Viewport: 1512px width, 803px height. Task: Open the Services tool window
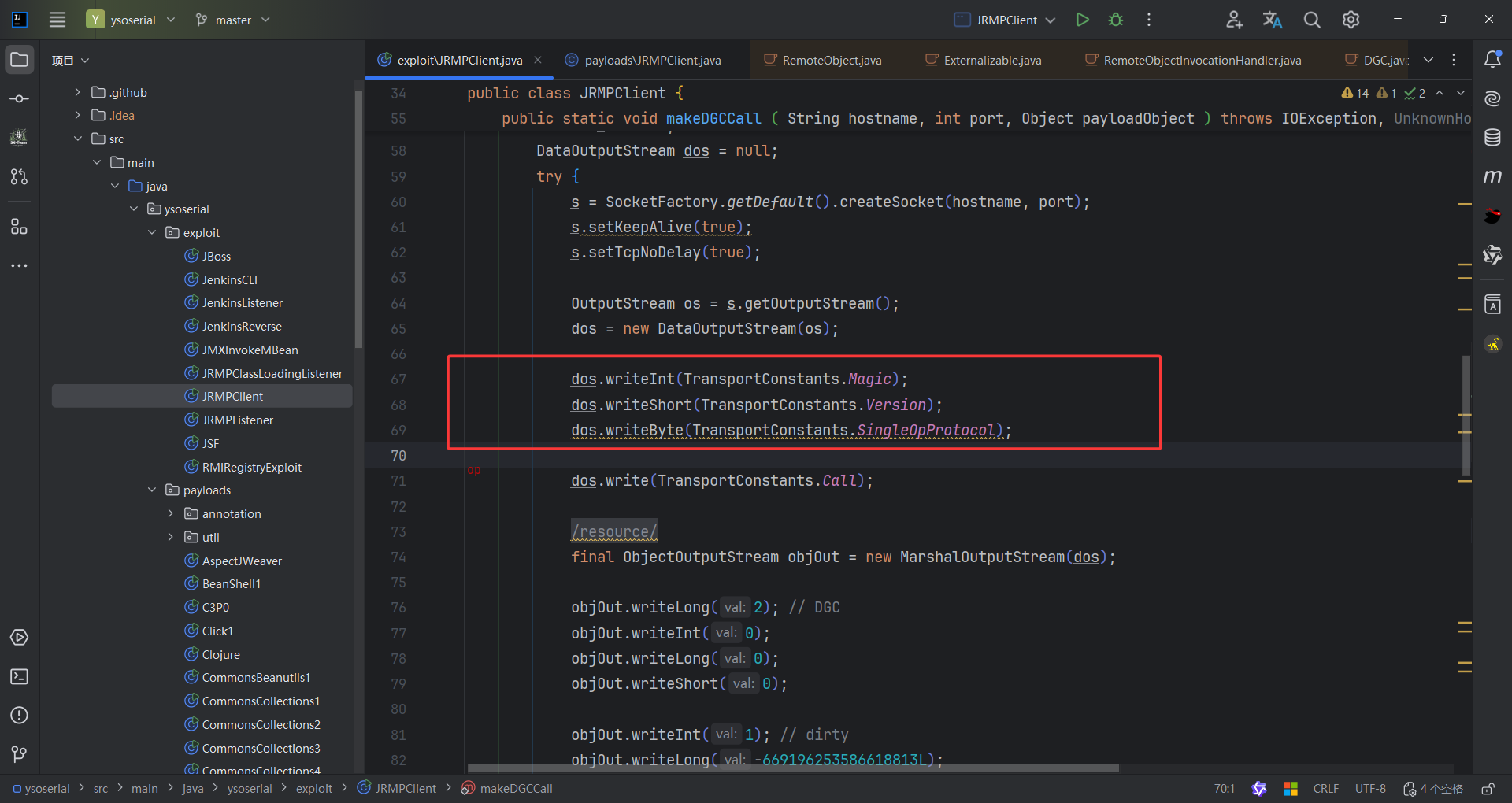tap(20, 637)
